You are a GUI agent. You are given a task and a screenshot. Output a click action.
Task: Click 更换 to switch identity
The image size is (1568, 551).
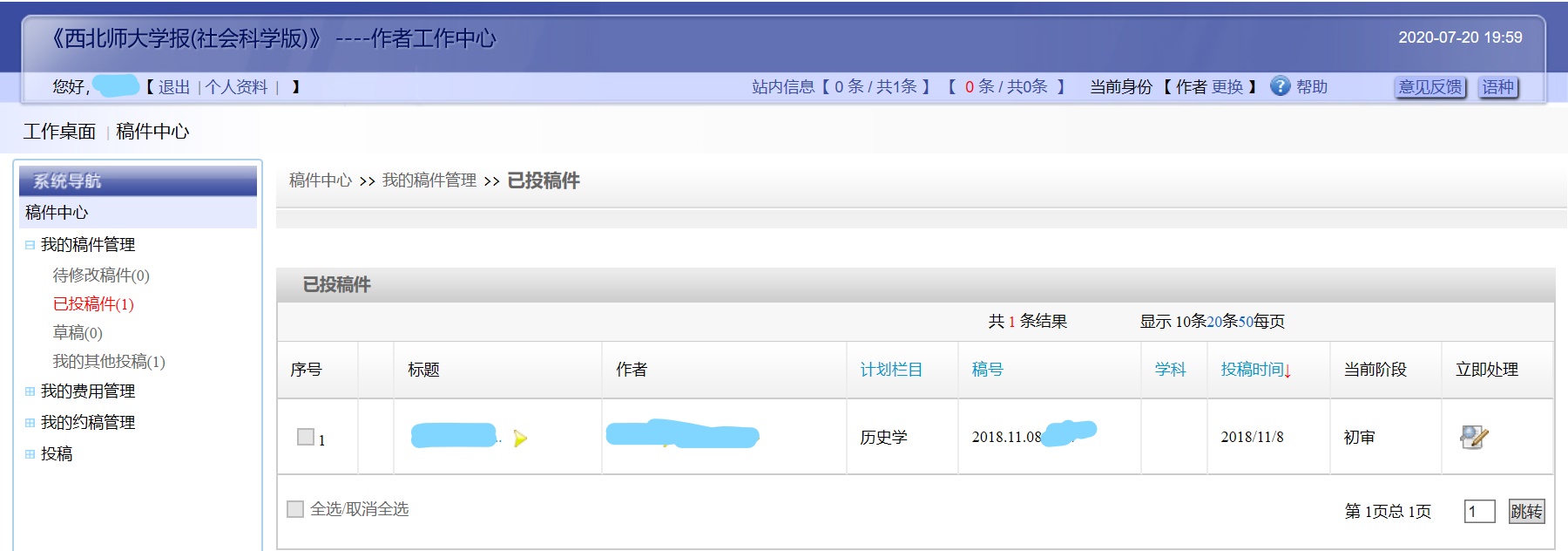coord(1227,87)
